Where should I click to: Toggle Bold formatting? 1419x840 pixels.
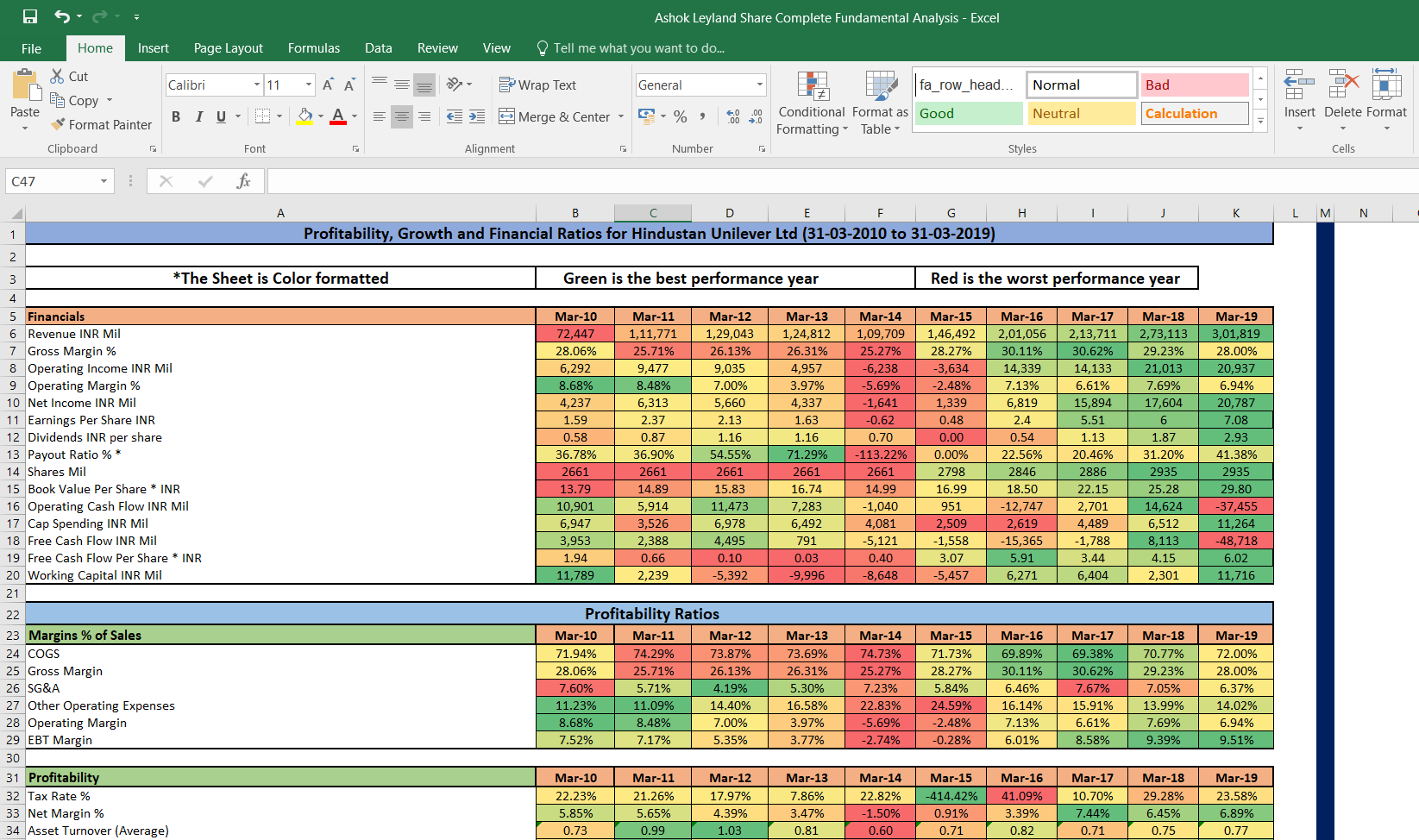tap(176, 116)
